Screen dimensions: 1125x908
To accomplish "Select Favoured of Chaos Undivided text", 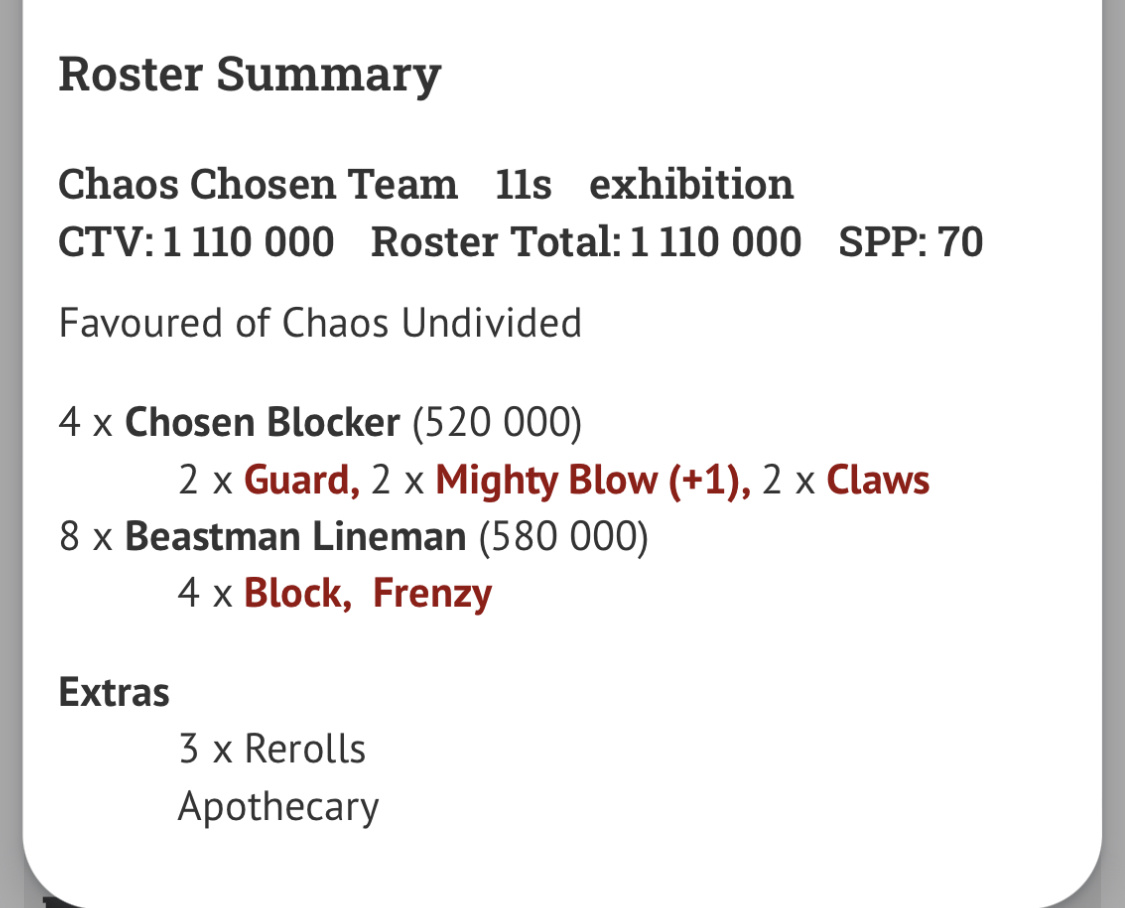I will [x=320, y=323].
